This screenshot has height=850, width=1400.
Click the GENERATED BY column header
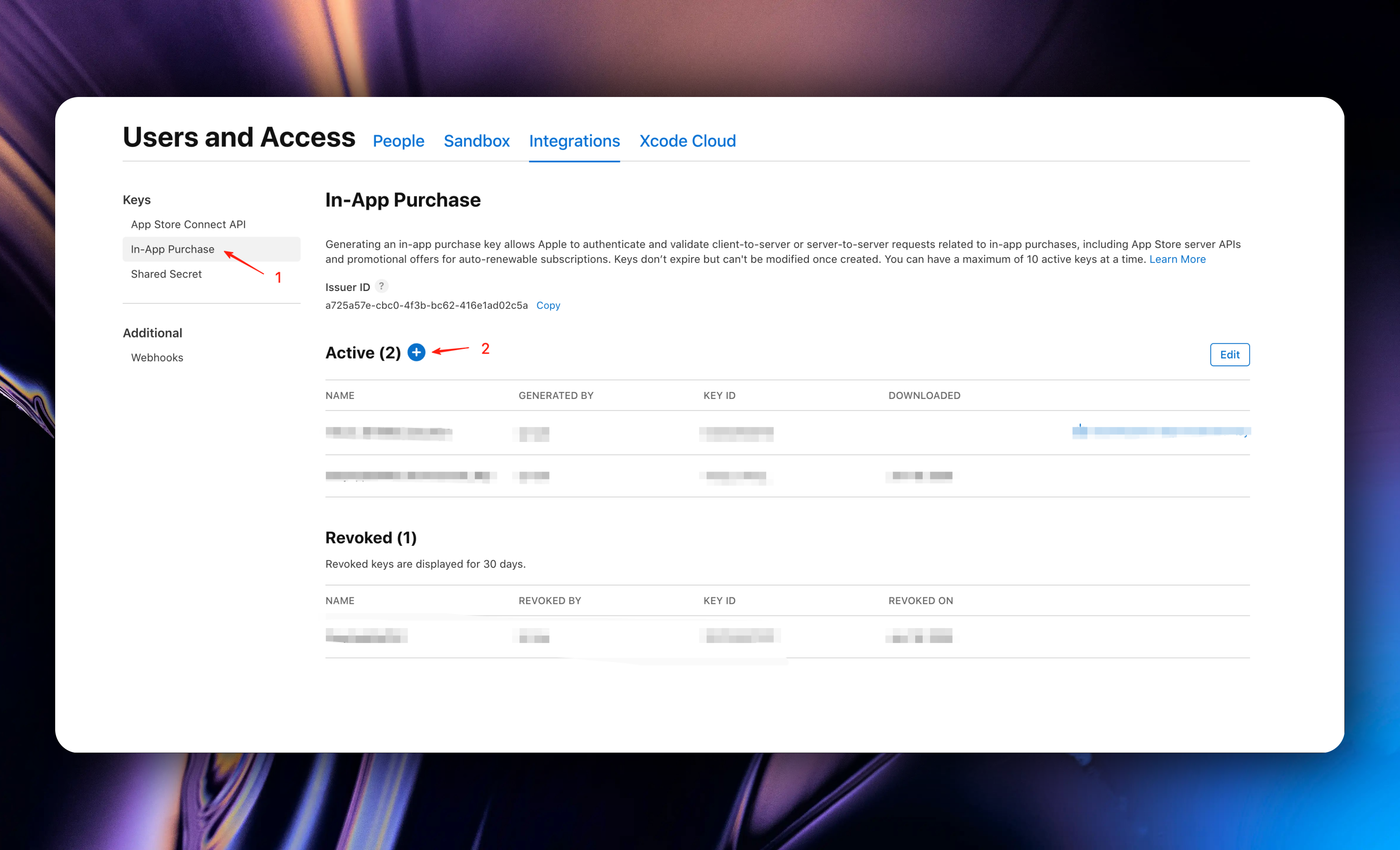pyautogui.click(x=555, y=395)
